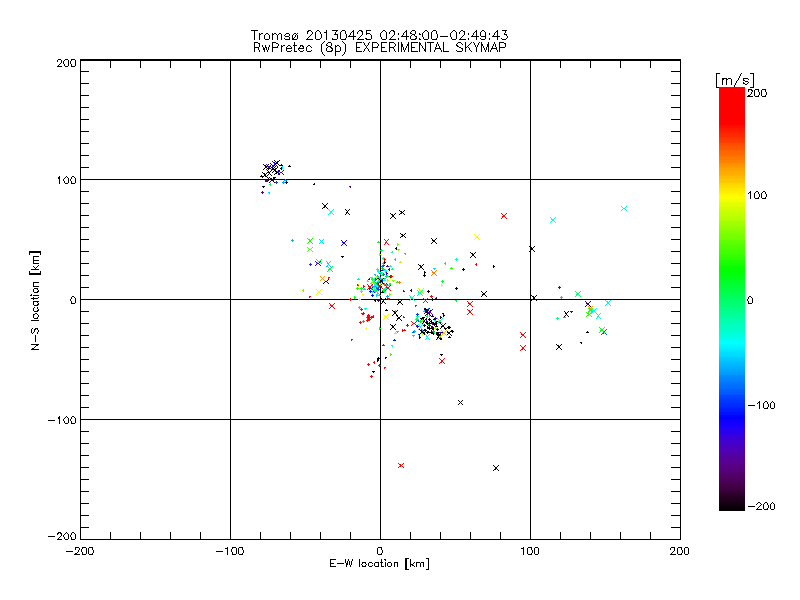Click the colorbar's "100" label
The width and height of the screenshot is (800, 600).
[x=757, y=195]
